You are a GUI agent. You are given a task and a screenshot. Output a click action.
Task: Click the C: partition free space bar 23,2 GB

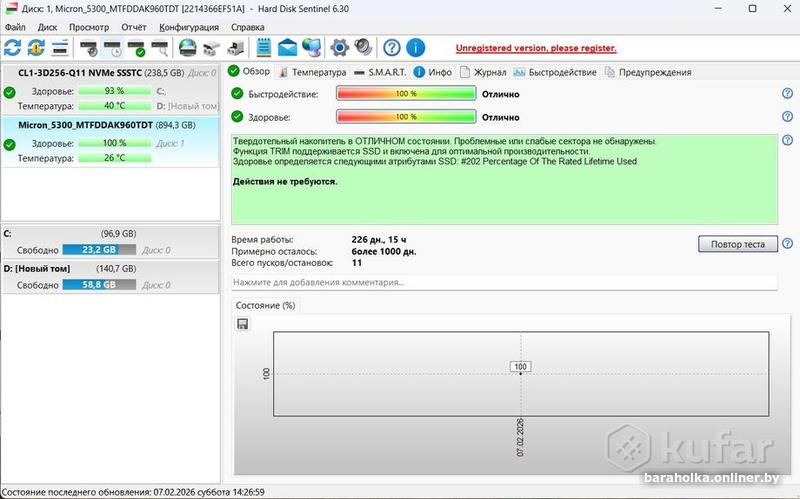[x=99, y=250]
